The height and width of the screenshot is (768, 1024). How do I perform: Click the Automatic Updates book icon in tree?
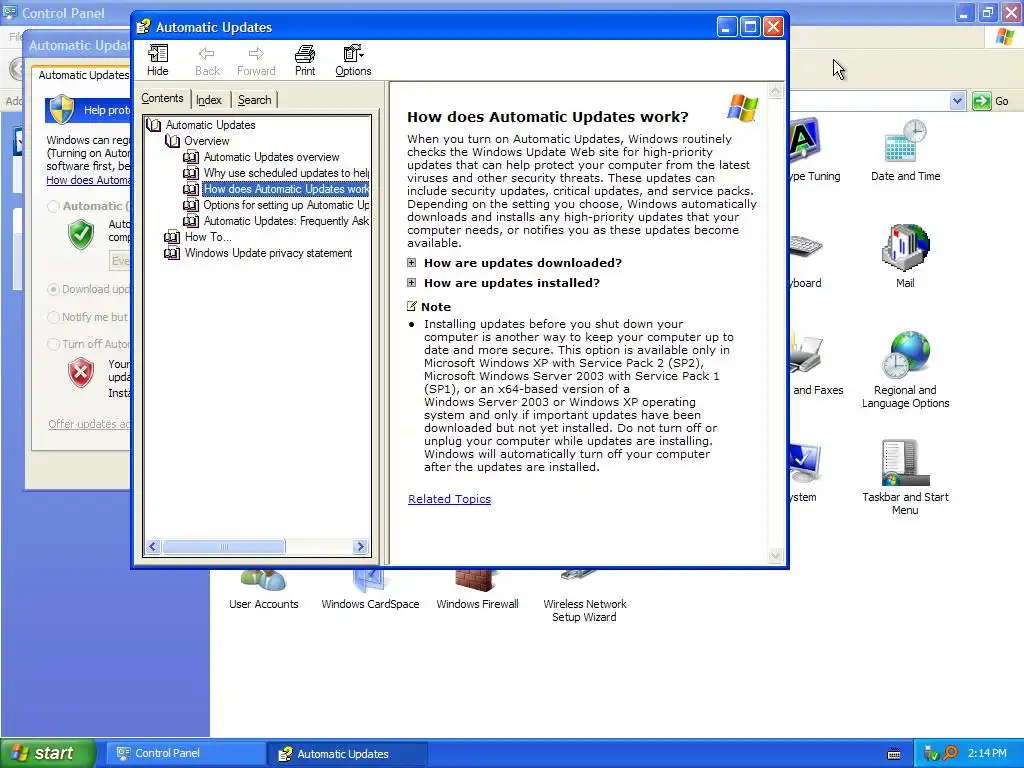click(153, 125)
